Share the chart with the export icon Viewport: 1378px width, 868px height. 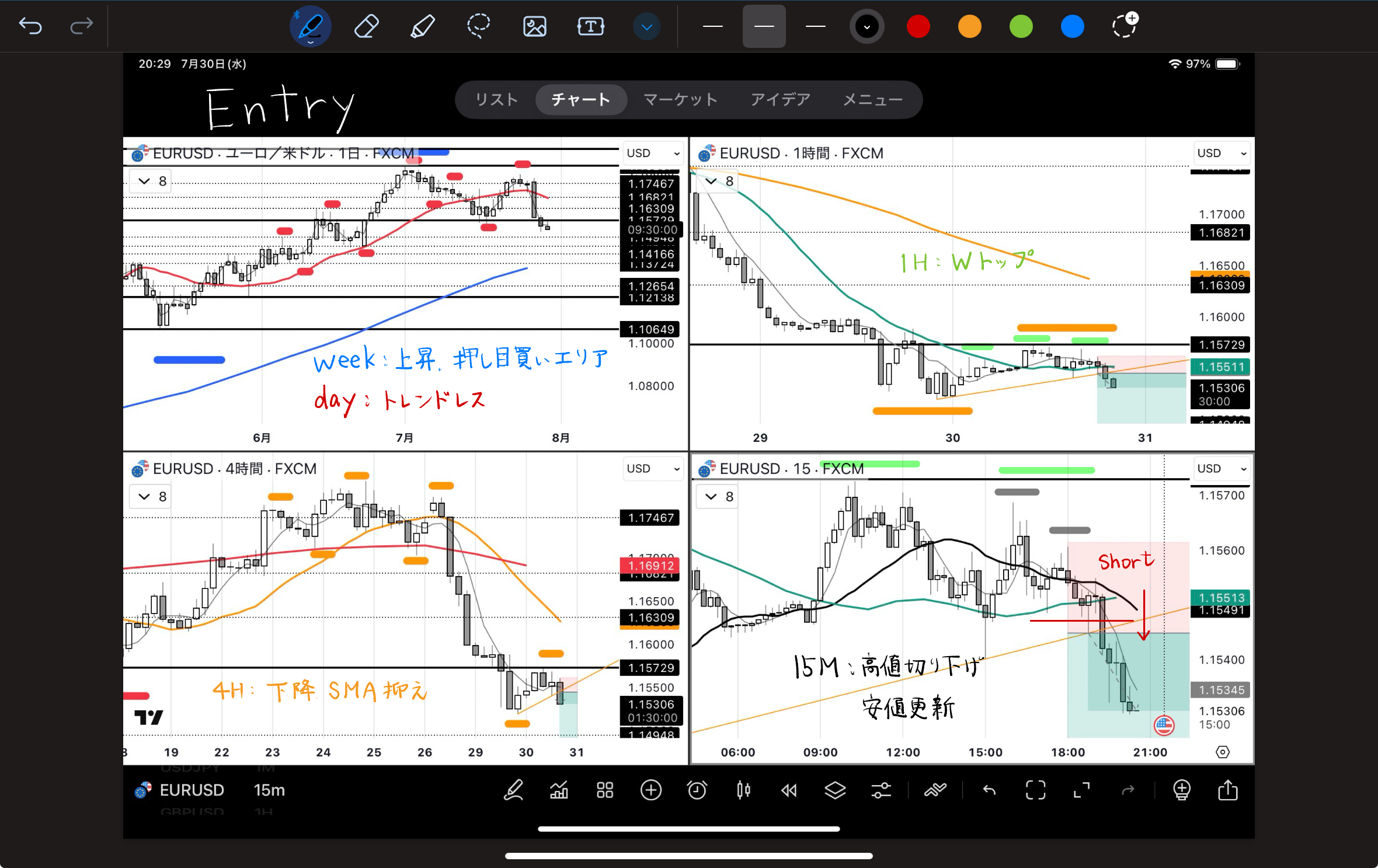tap(1228, 790)
